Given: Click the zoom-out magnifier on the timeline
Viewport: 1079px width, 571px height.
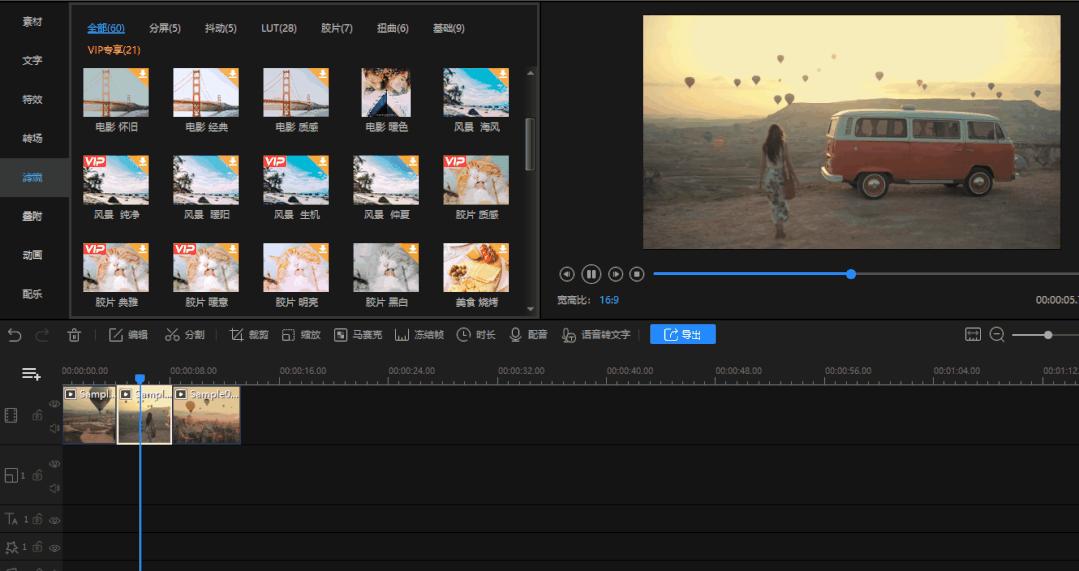Looking at the screenshot, I should pos(997,335).
